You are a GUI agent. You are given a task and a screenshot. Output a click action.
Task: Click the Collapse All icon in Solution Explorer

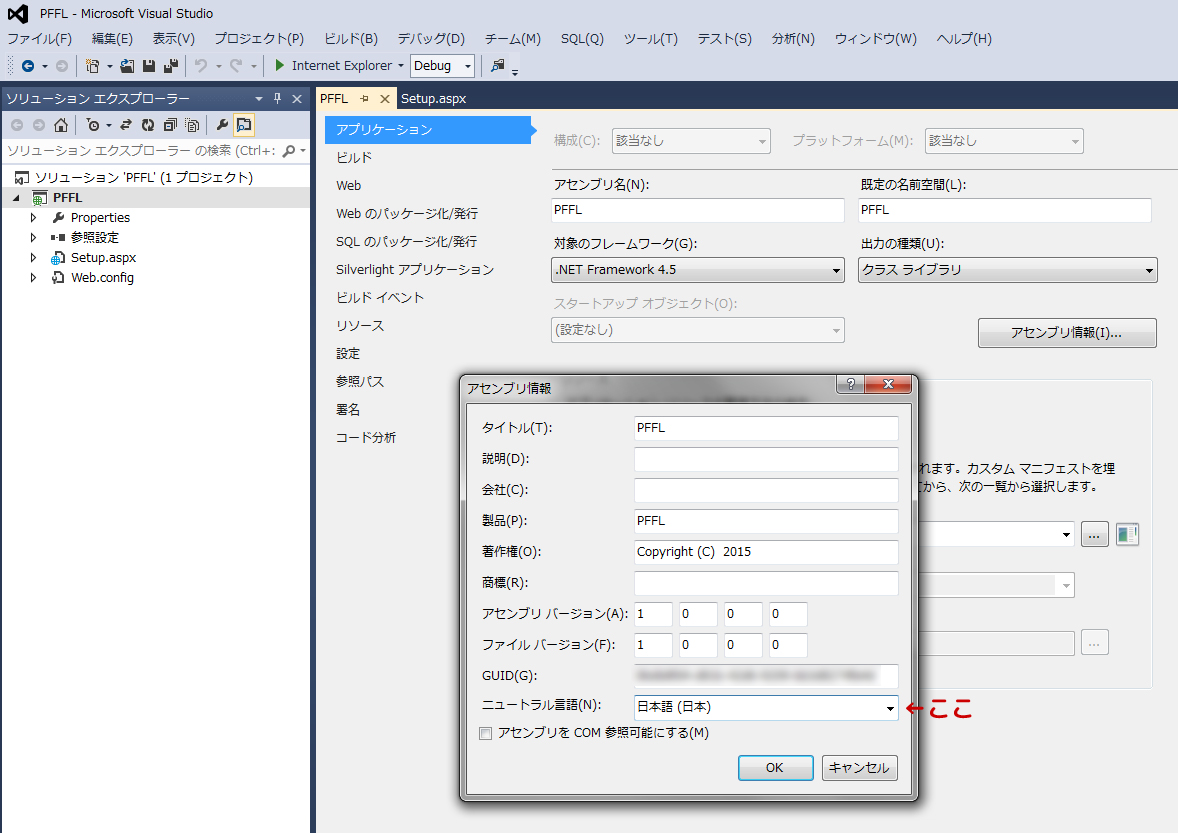170,125
